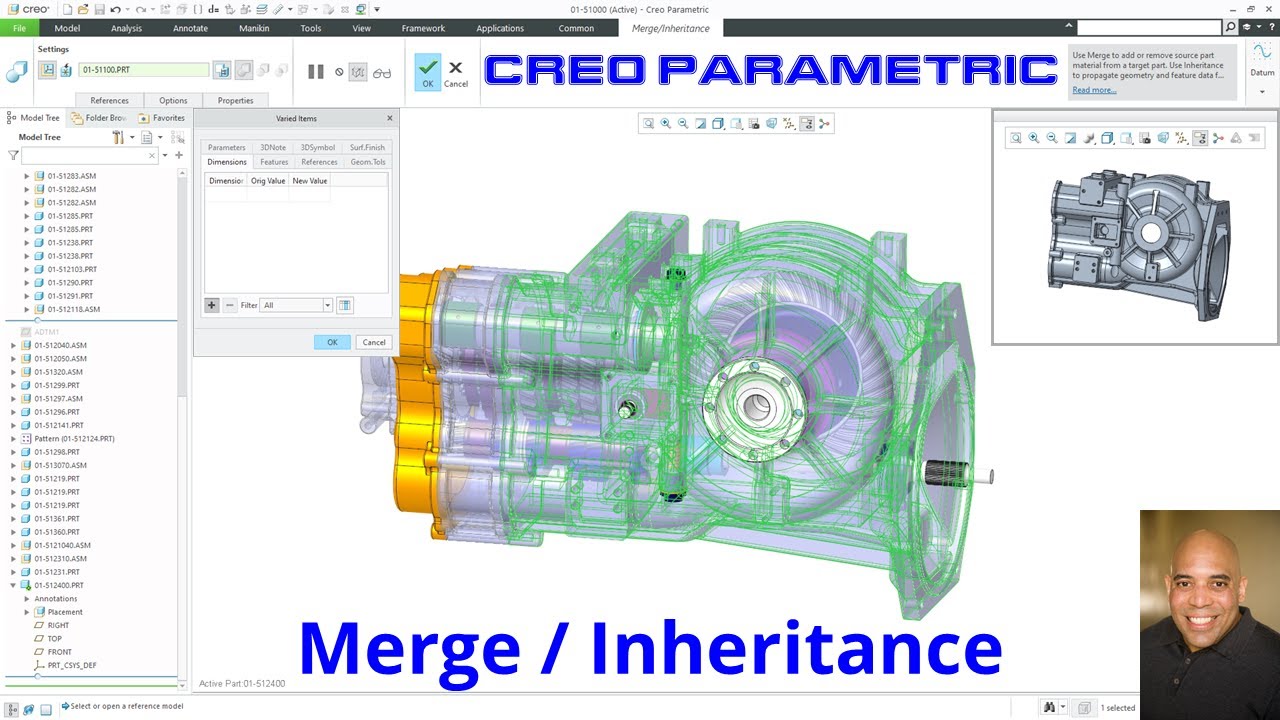Screen dimensions: 1280x720
Task: Click the no-preview circle icon
Action: point(339,72)
